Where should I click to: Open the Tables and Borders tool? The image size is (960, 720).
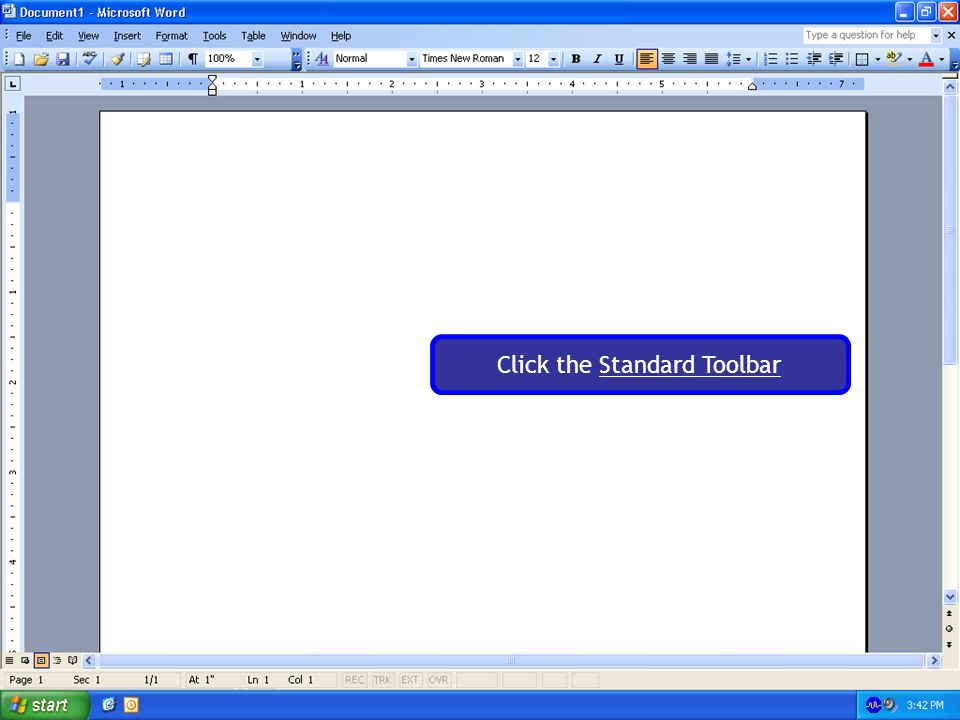144,59
